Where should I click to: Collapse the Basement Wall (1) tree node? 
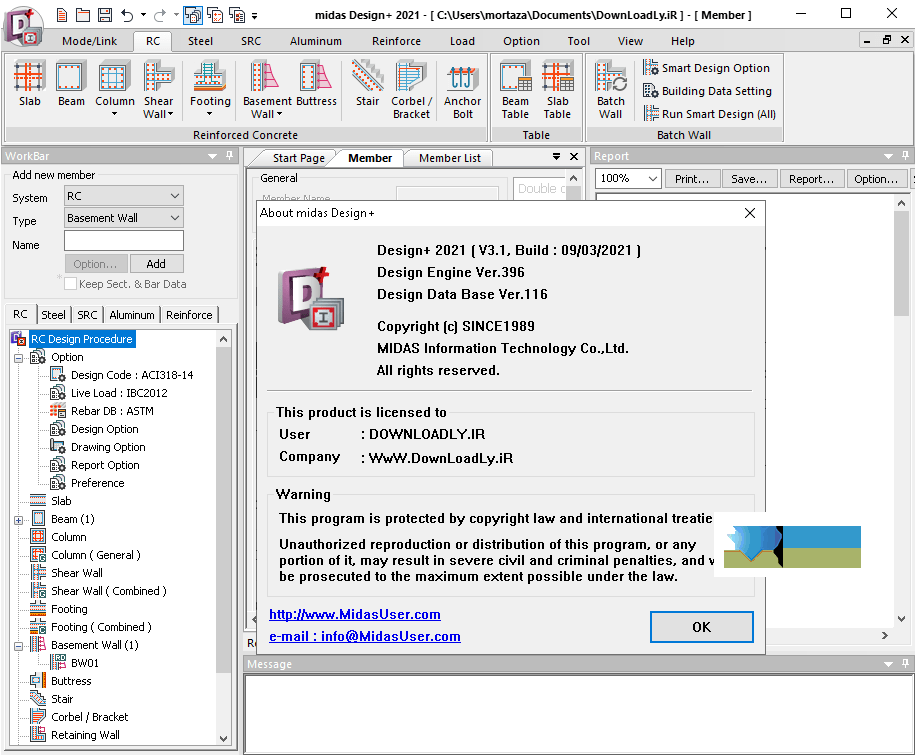pyautogui.click(x=19, y=646)
